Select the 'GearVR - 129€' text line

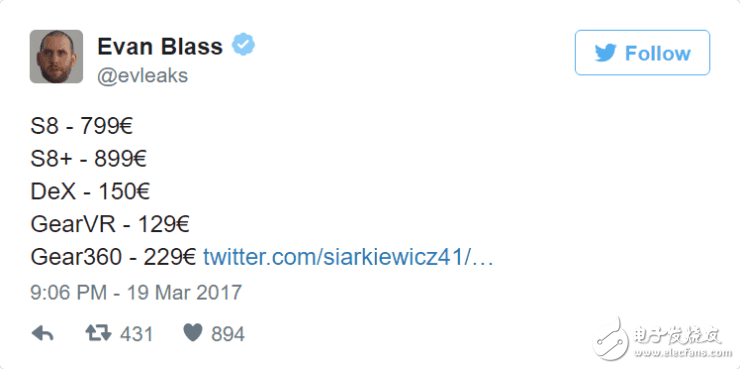(x=110, y=225)
